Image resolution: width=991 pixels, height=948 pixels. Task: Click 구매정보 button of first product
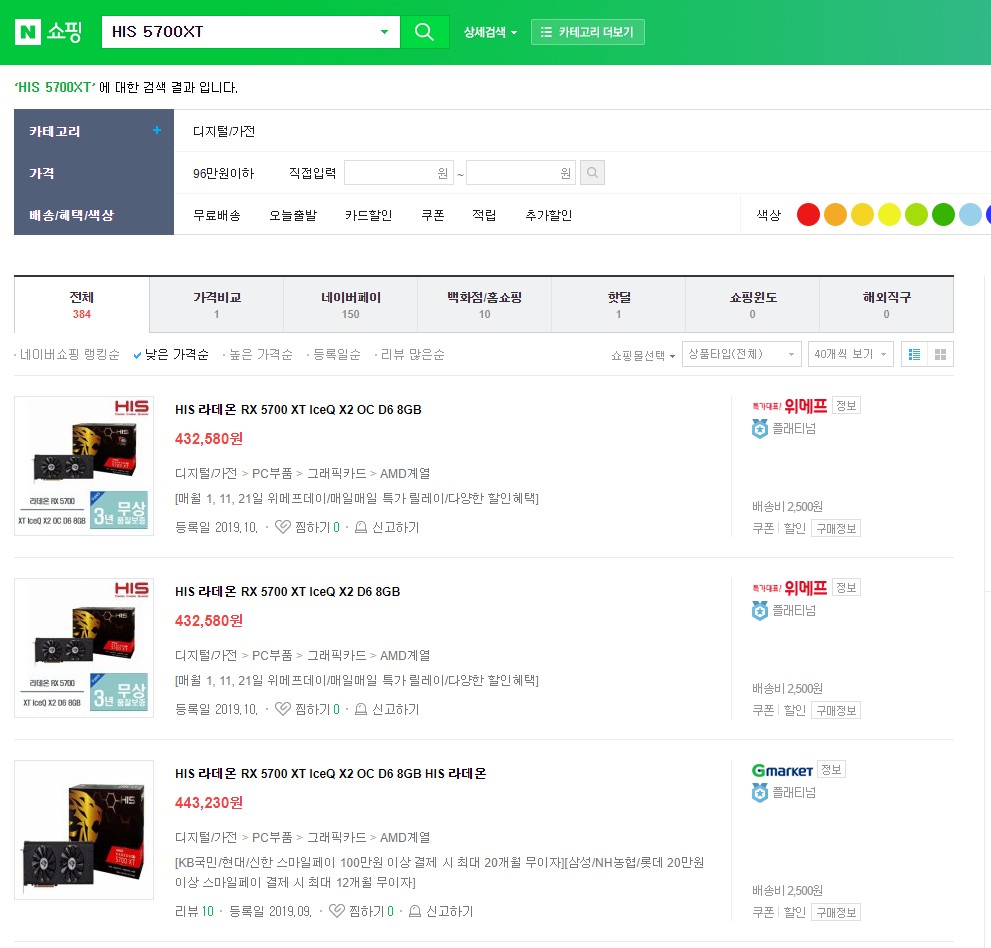[x=836, y=528]
